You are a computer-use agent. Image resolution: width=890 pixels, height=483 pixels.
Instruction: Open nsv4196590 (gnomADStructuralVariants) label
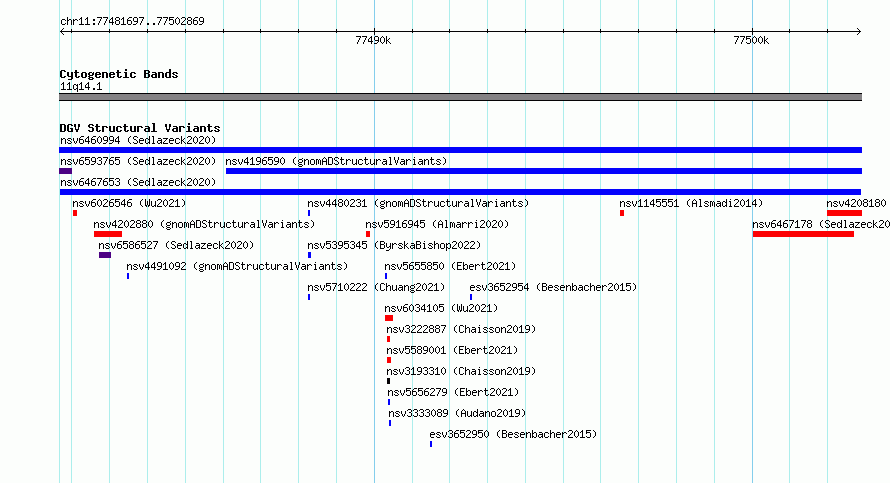pyautogui.click(x=336, y=161)
